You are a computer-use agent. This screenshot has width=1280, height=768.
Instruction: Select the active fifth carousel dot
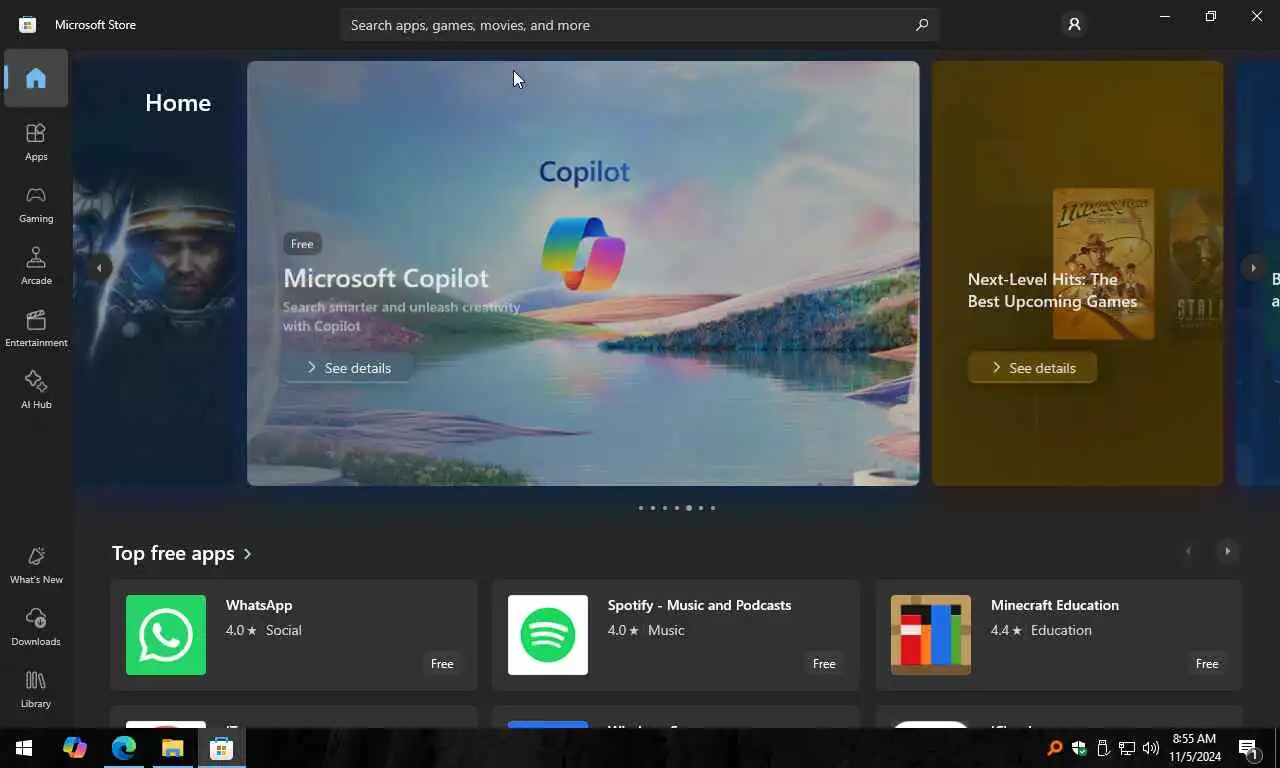689,508
